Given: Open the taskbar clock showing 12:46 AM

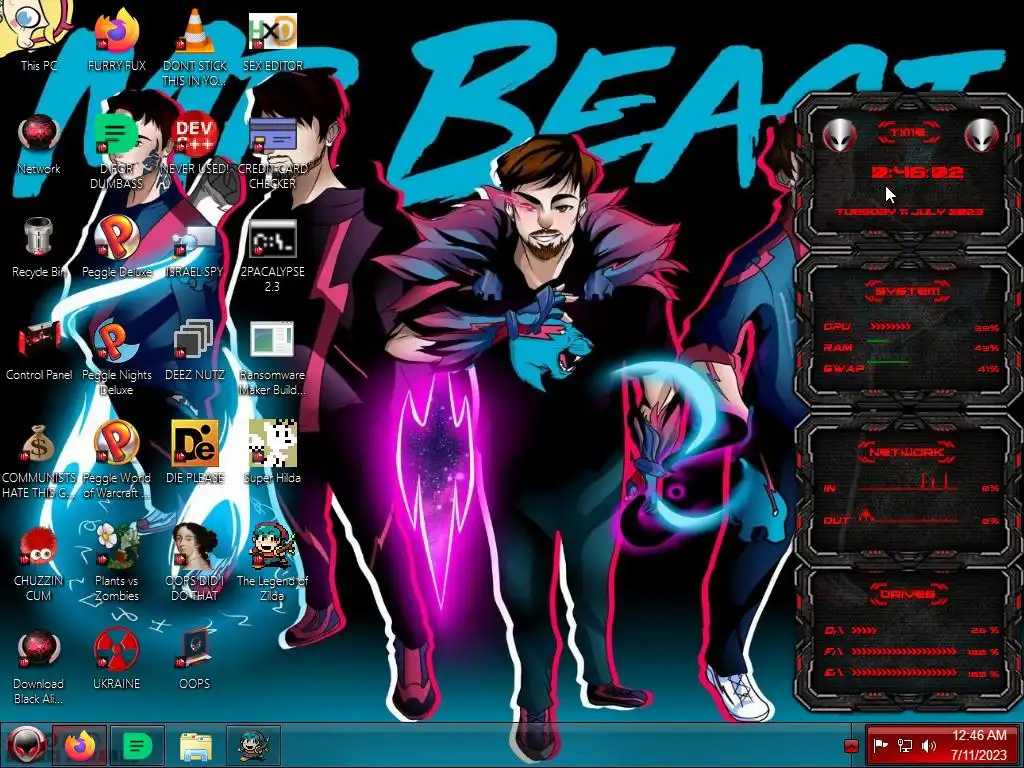Looking at the screenshot, I should coord(978,745).
